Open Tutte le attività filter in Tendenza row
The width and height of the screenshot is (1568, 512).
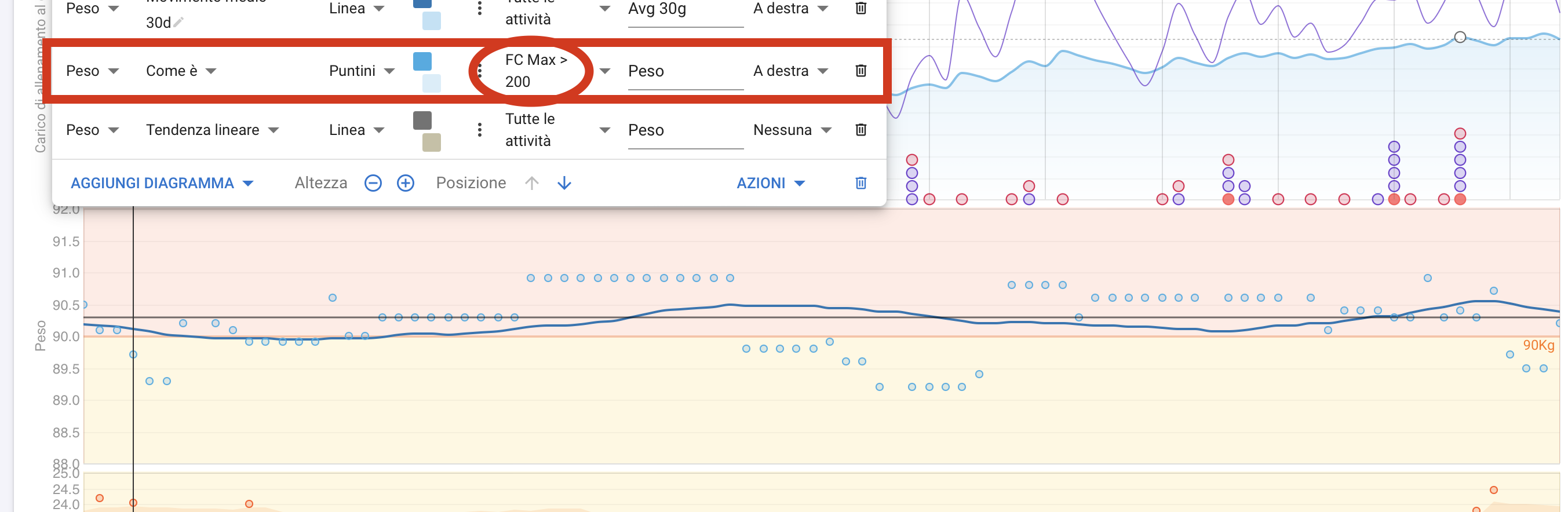click(x=557, y=130)
